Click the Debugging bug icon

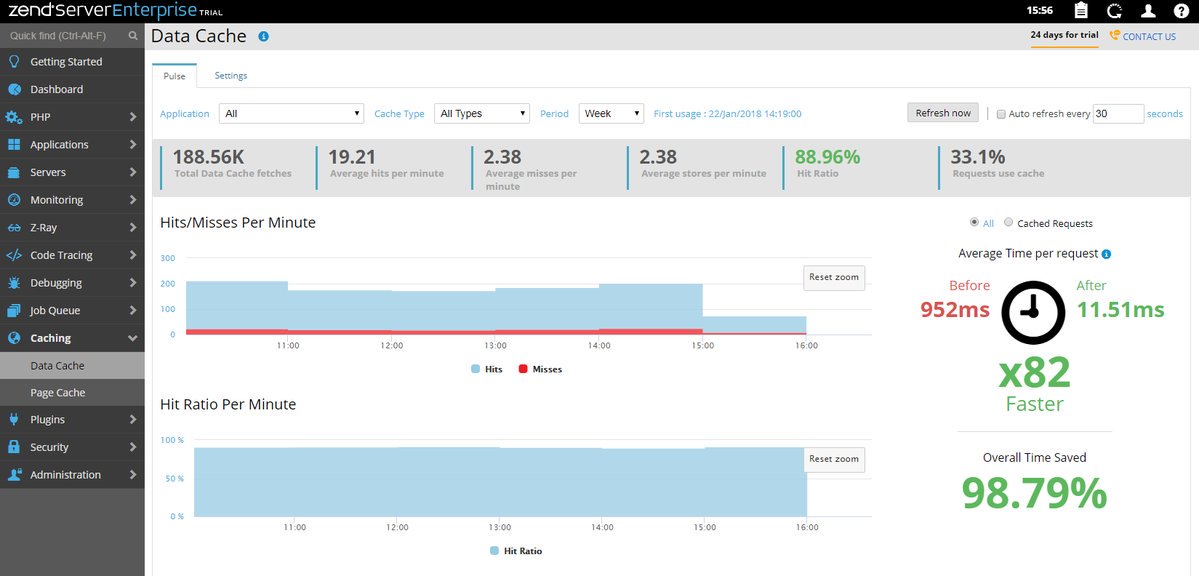coord(14,283)
